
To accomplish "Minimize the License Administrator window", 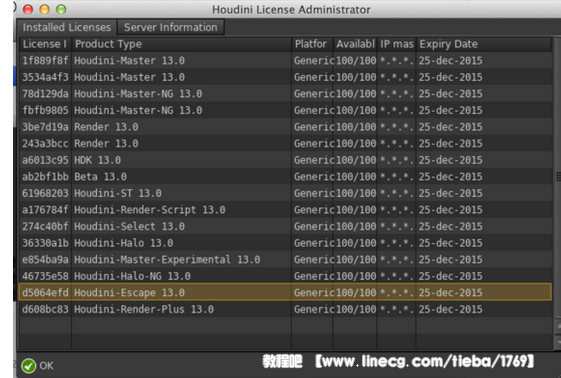I will click(44, 9).
